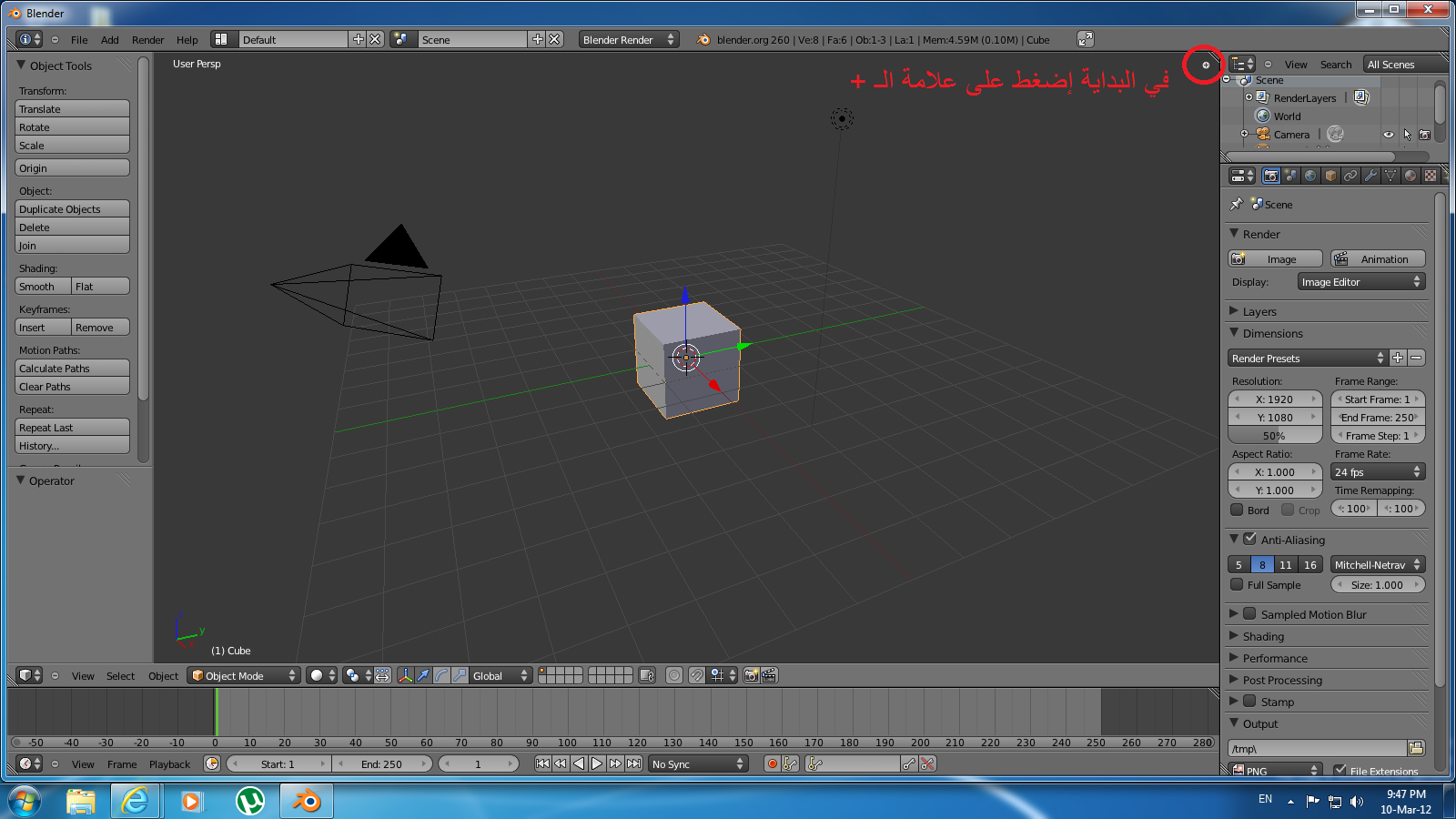Open the World properties globe tab
This screenshot has width=1456, height=819.
click(x=1310, y=176)
